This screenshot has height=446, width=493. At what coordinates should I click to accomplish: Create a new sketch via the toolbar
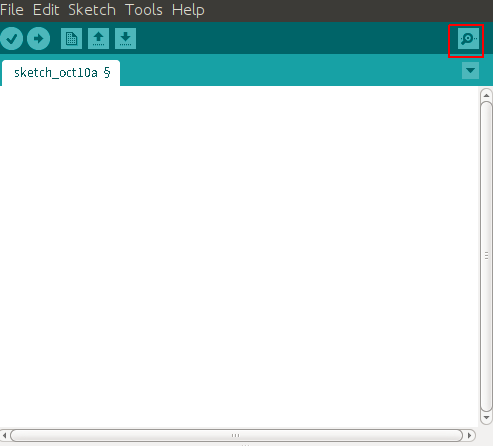click(x=71, y=39)
